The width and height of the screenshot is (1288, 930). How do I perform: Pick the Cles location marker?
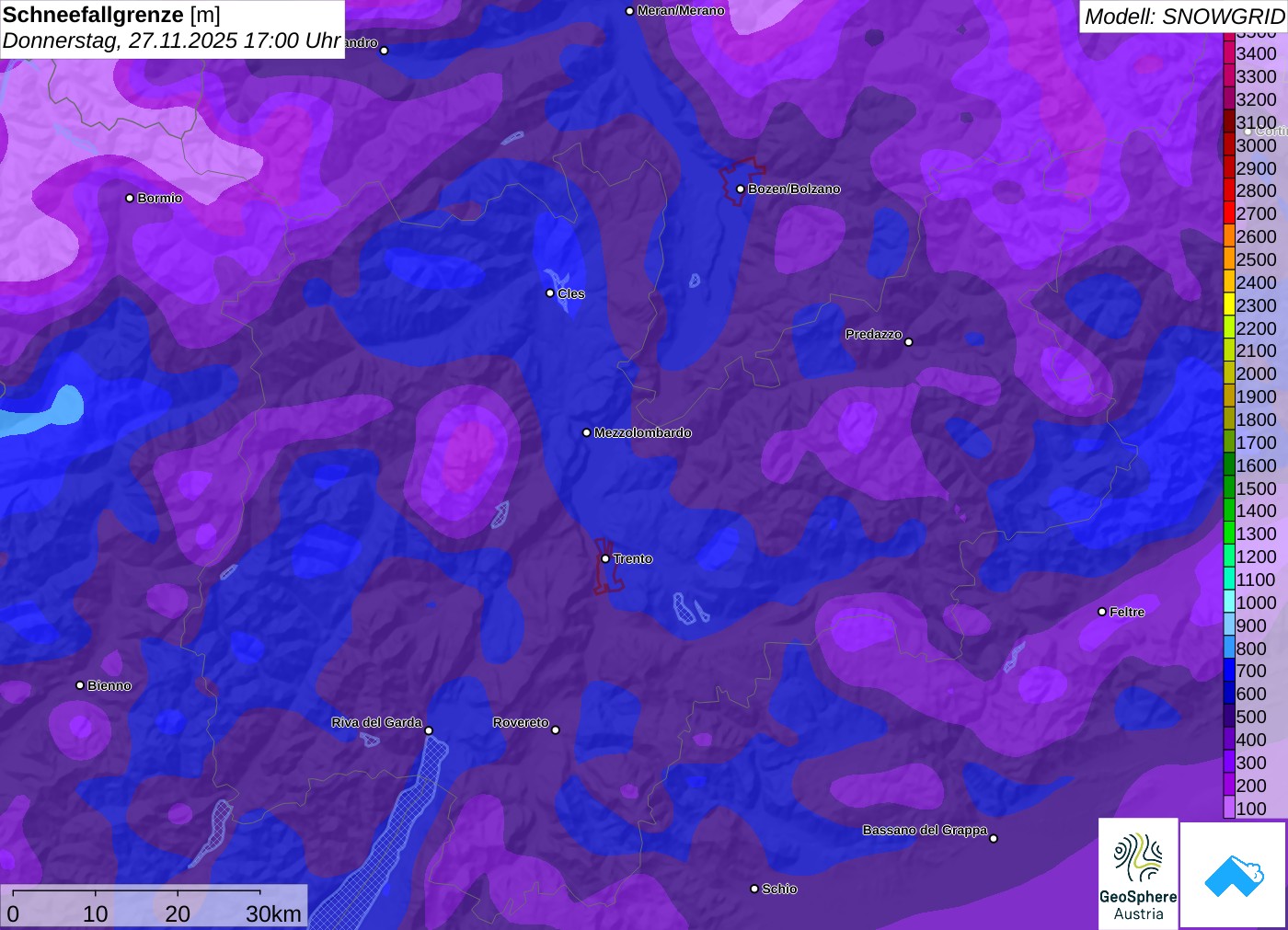click(550, 293)
